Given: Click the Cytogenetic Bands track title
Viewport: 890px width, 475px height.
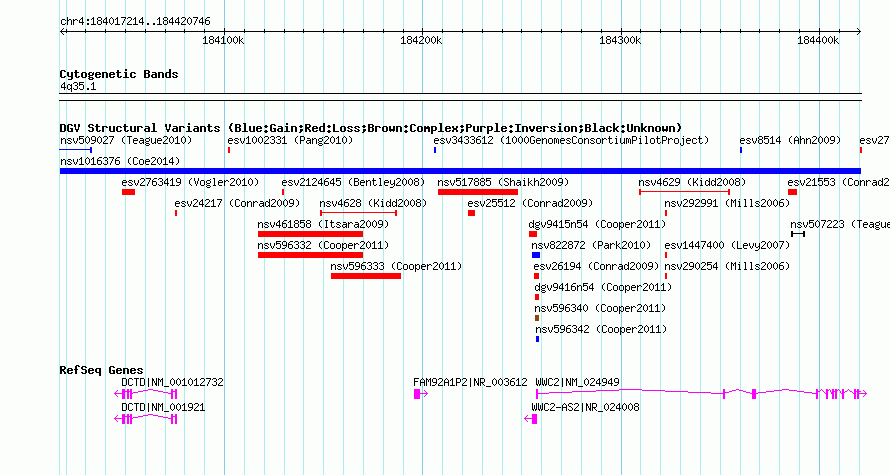Looking at the screenshot, I should pyautogui.click(x=119, y=74).
